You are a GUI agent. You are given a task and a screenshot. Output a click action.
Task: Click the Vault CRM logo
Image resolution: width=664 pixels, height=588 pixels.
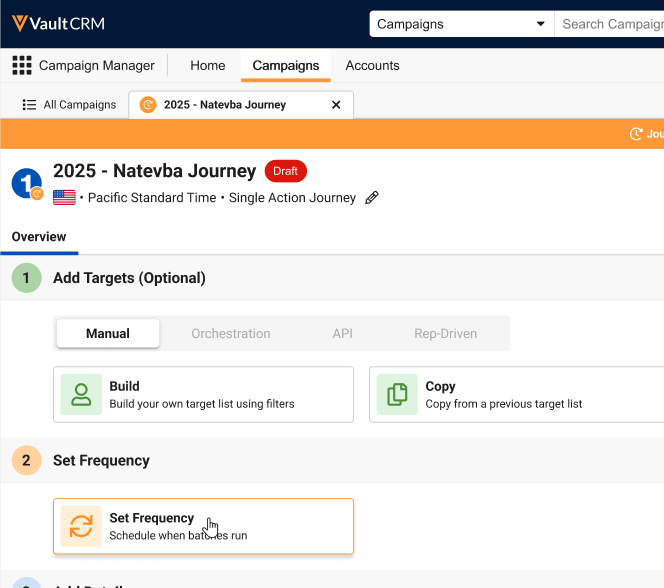[x=58, y=23]
